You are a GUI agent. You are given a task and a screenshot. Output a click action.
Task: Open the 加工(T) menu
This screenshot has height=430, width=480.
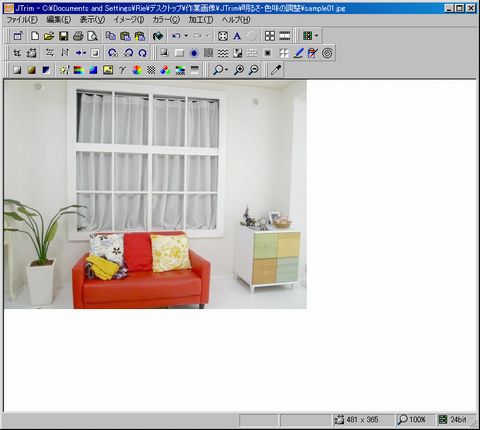[x=201, y=20]
